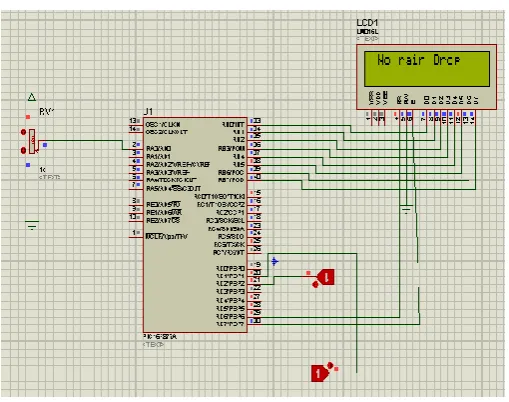This screenshot has height=402, width=509.
Task: Select the ground symbol below the LCD control lines
Action: 406,209
